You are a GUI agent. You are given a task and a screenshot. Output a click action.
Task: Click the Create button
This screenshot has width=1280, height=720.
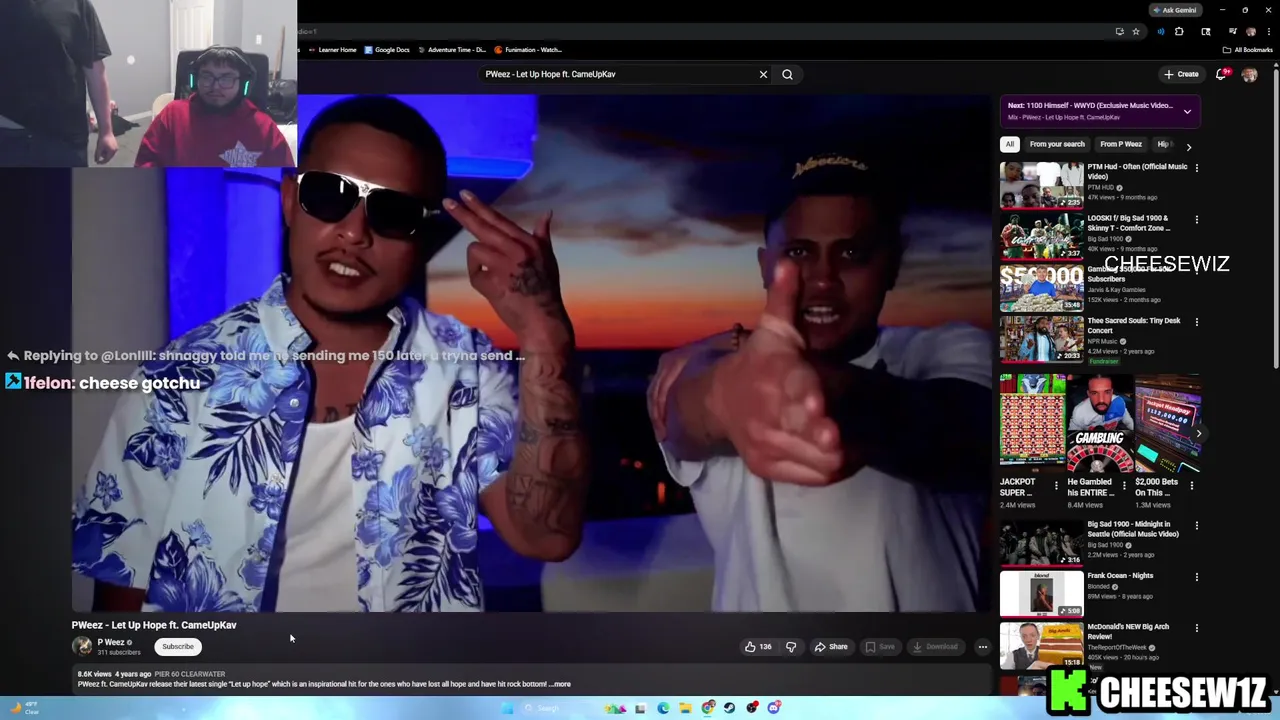point(1181,74)
